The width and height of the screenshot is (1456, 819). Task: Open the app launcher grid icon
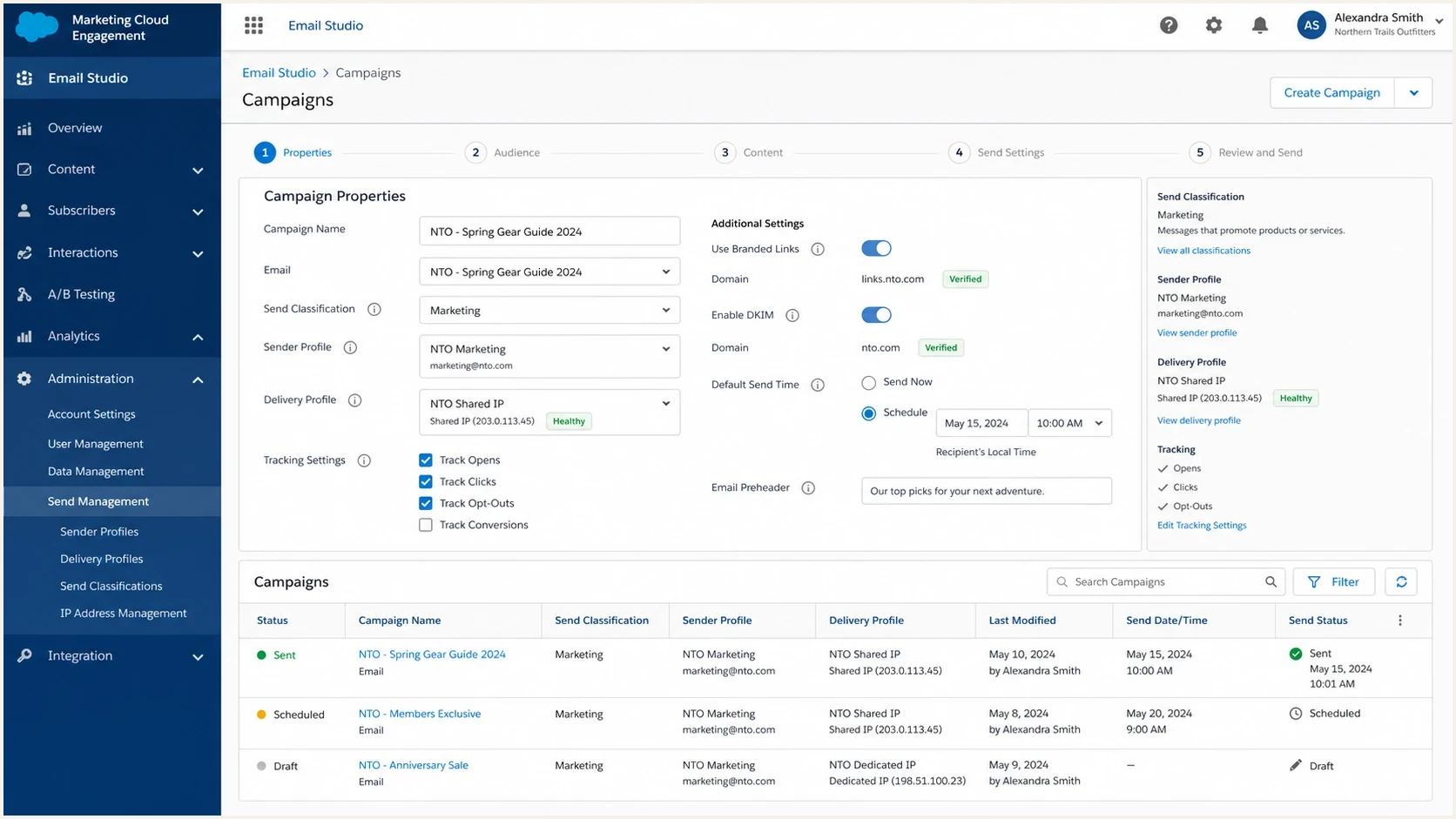tap(253, 25)
